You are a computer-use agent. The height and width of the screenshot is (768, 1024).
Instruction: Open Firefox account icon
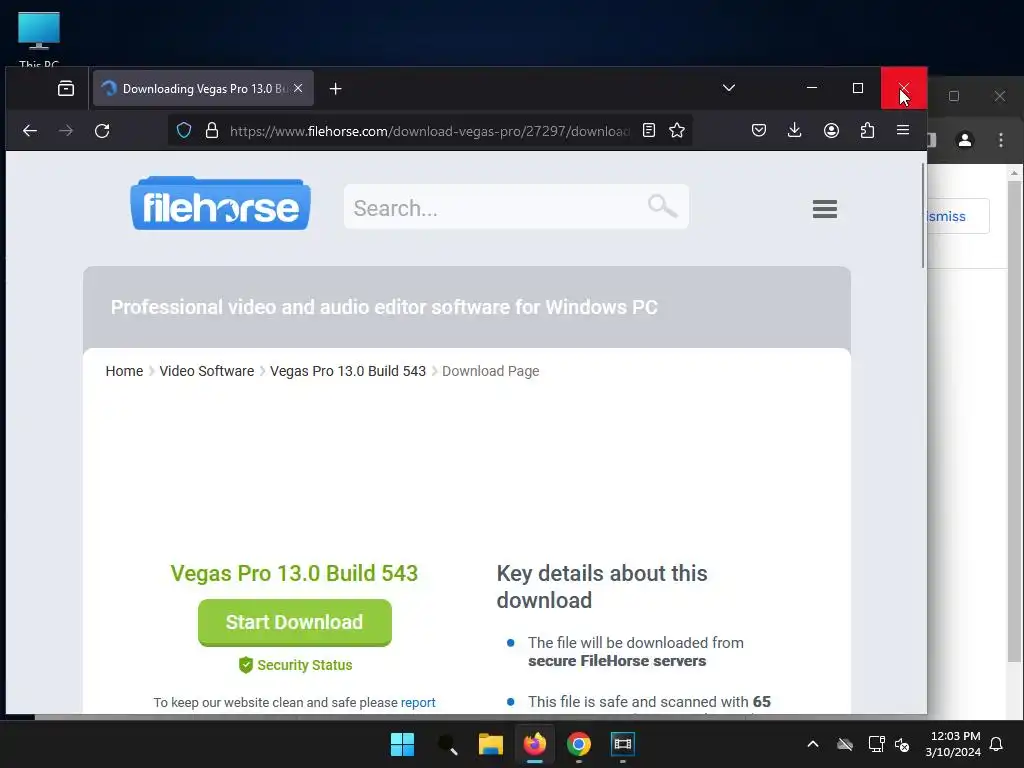tap(831, 131)
